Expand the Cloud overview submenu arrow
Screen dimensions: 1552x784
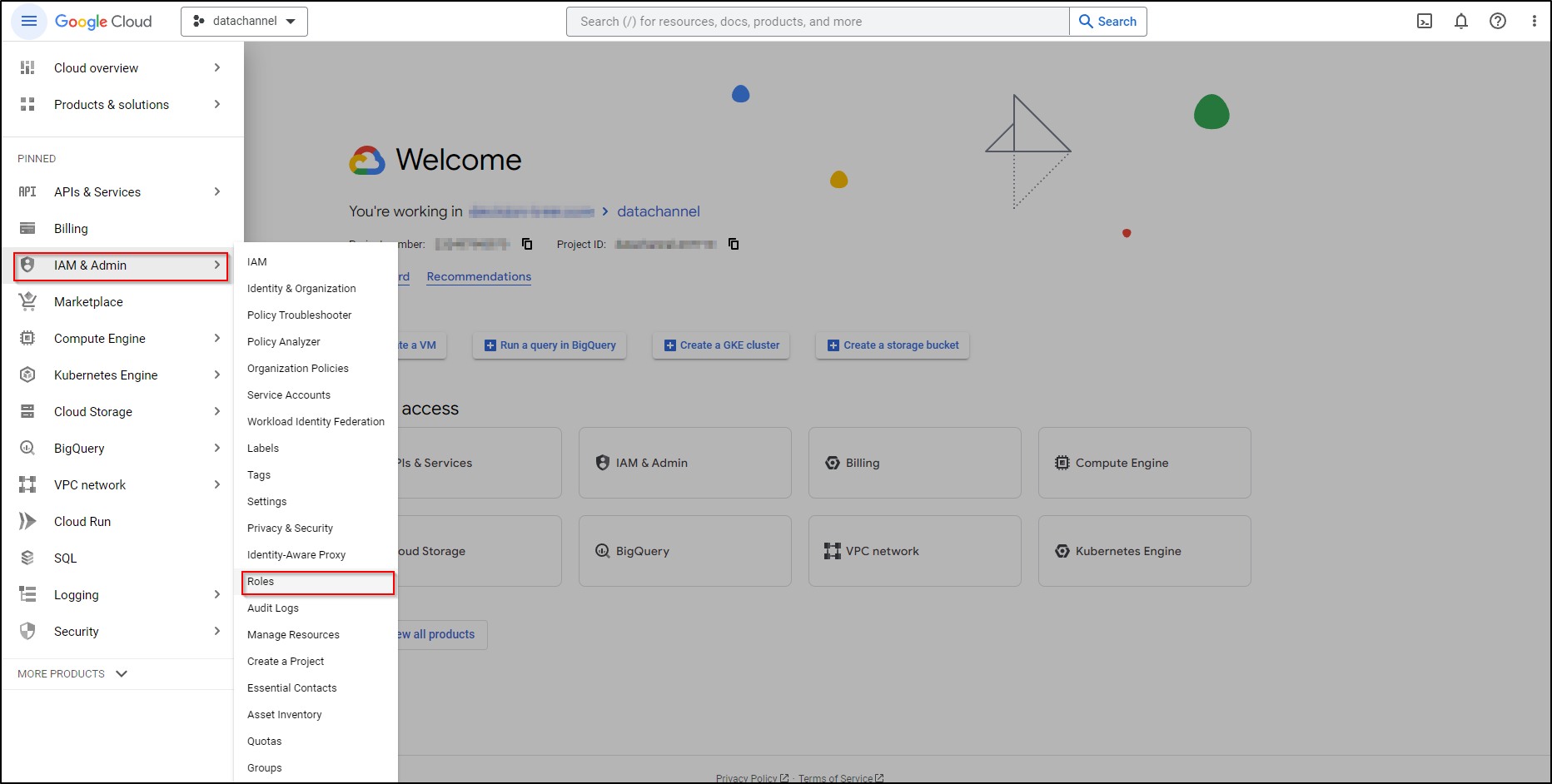(217, 67)
